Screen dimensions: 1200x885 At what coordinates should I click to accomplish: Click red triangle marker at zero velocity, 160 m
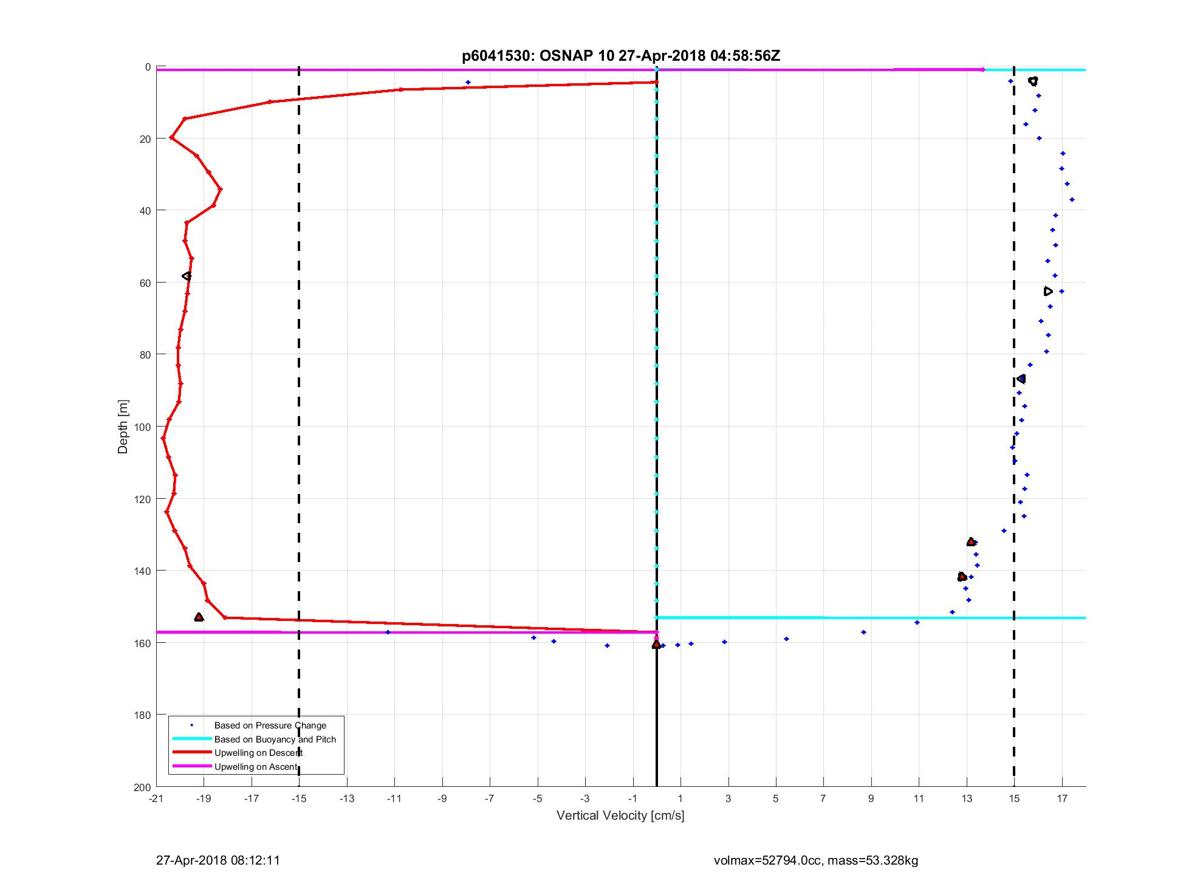point(656,645)
